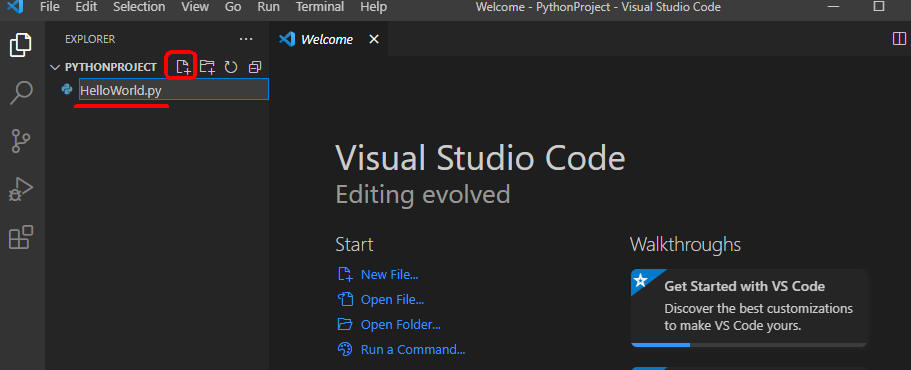911x370 pixels.
Task: Click the Split Editor icon
Action: pos(899,39)
